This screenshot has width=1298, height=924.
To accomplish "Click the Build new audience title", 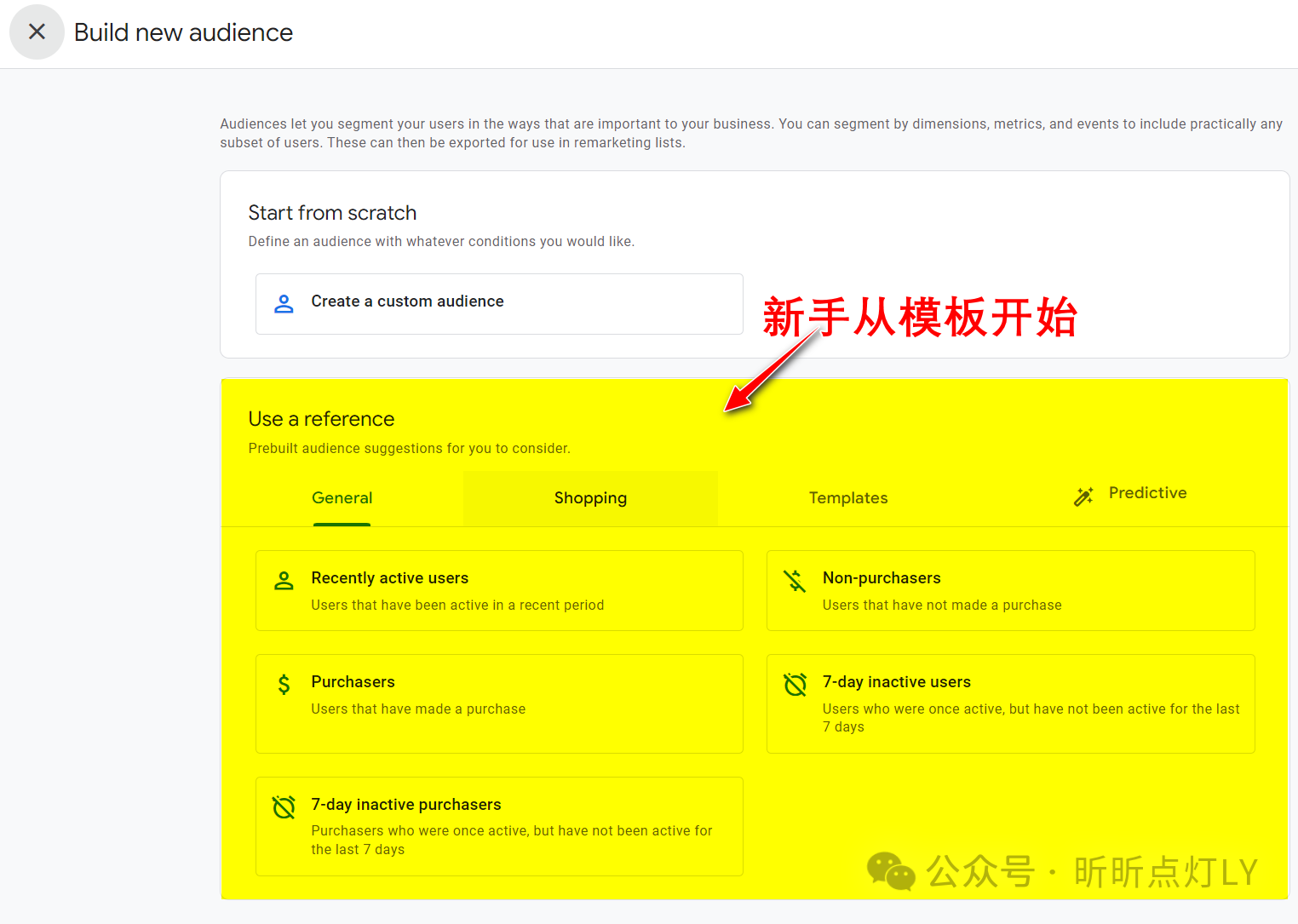I will (x=183, y=32).
